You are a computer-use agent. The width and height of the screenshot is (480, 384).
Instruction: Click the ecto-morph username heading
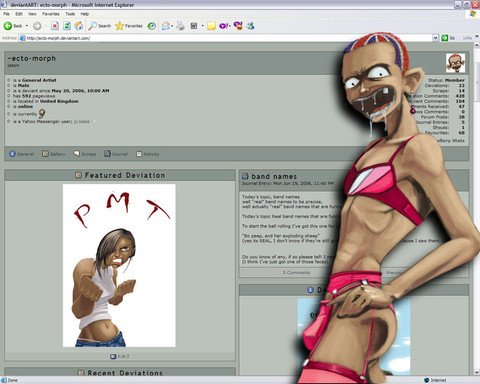tap(32, 58)
